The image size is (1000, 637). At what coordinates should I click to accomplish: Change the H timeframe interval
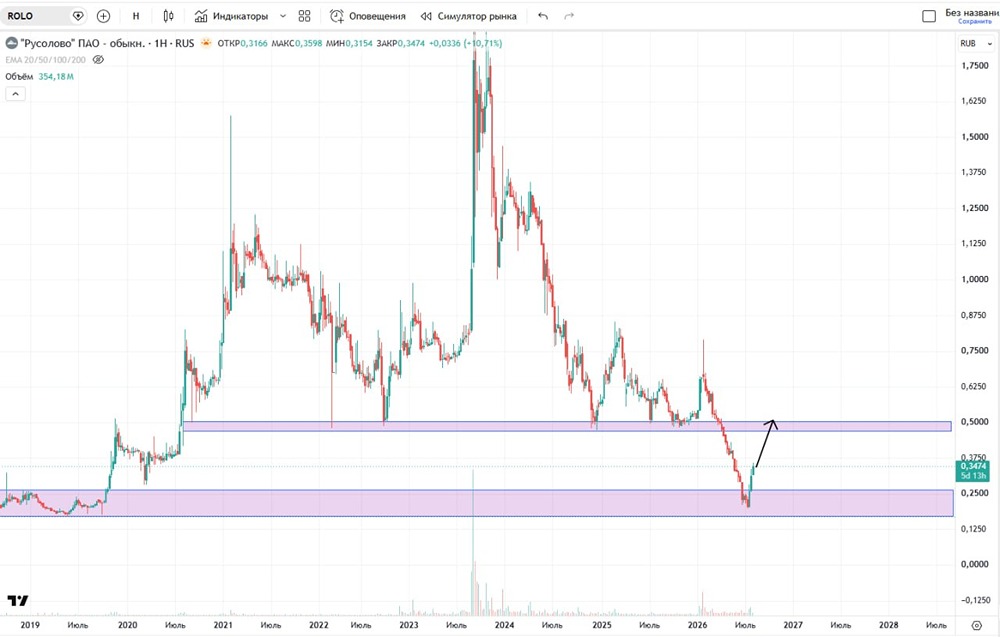point(136,16)
